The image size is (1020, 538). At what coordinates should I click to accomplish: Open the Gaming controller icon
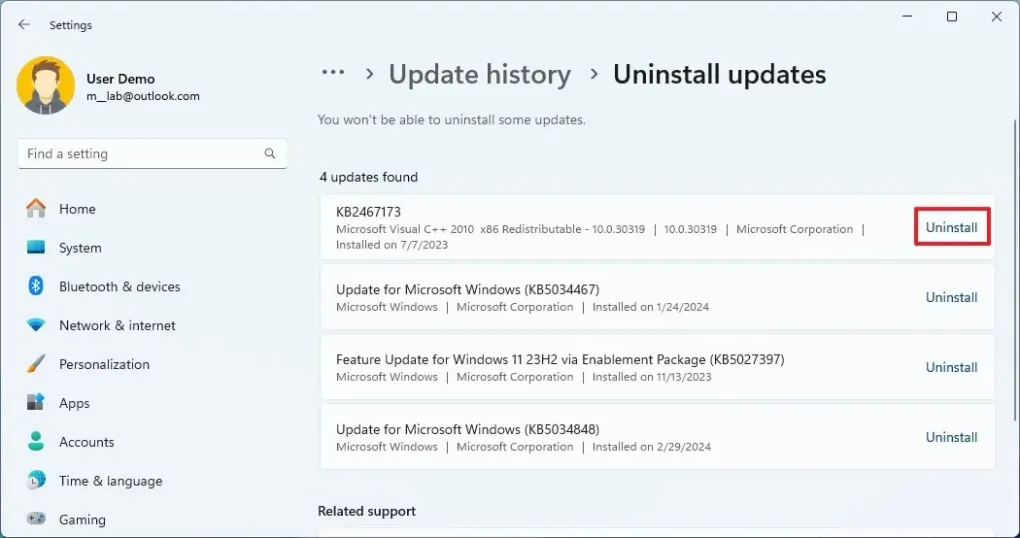(36, 519)
